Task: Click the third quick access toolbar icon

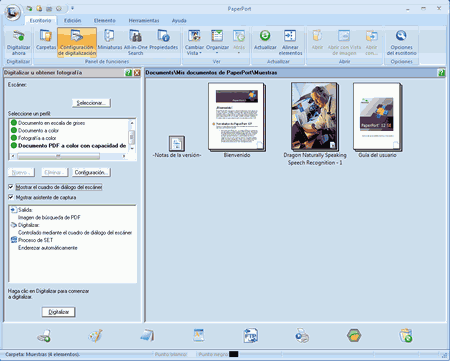Action: 49,8
